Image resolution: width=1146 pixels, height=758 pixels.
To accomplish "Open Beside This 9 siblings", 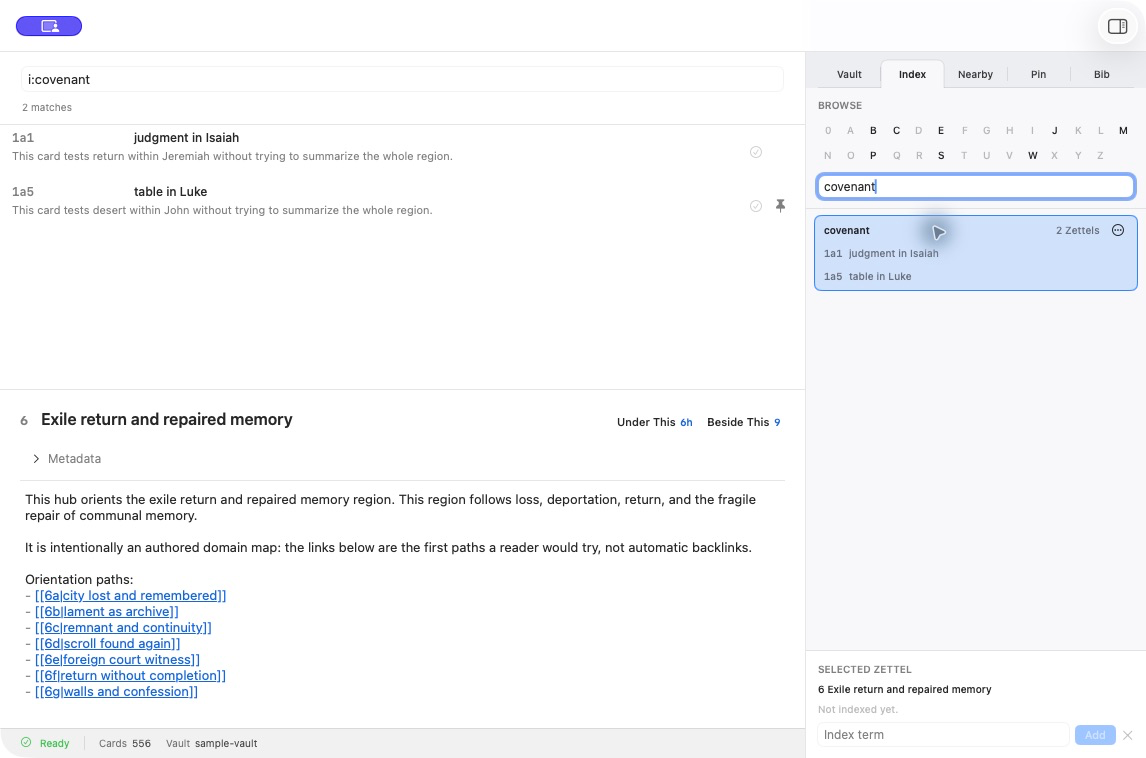I will (x=743, y=422).
